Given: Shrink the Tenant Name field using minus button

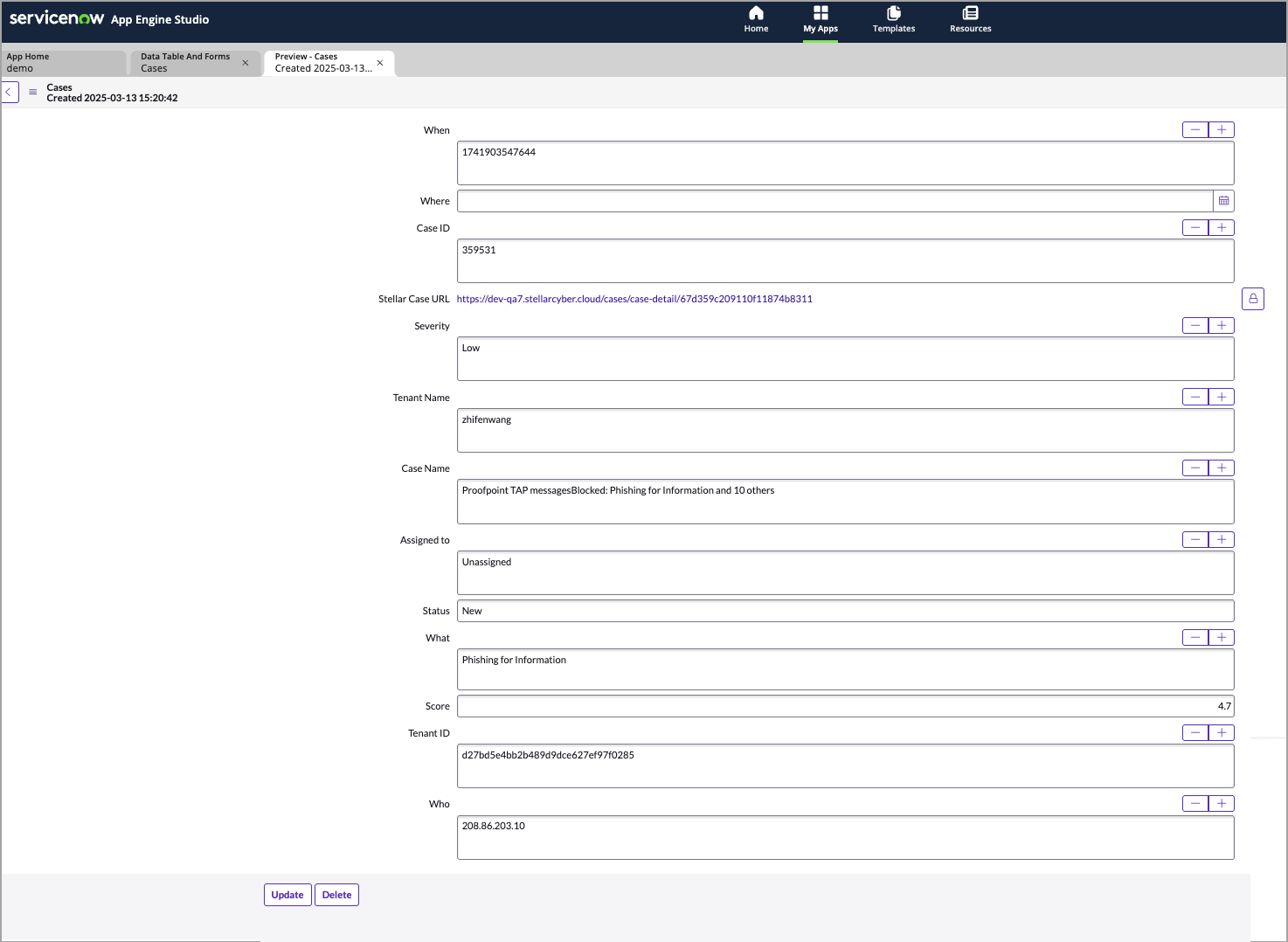Looking at the screenshot, I should pyautogui.click(x=1195, y=398).
